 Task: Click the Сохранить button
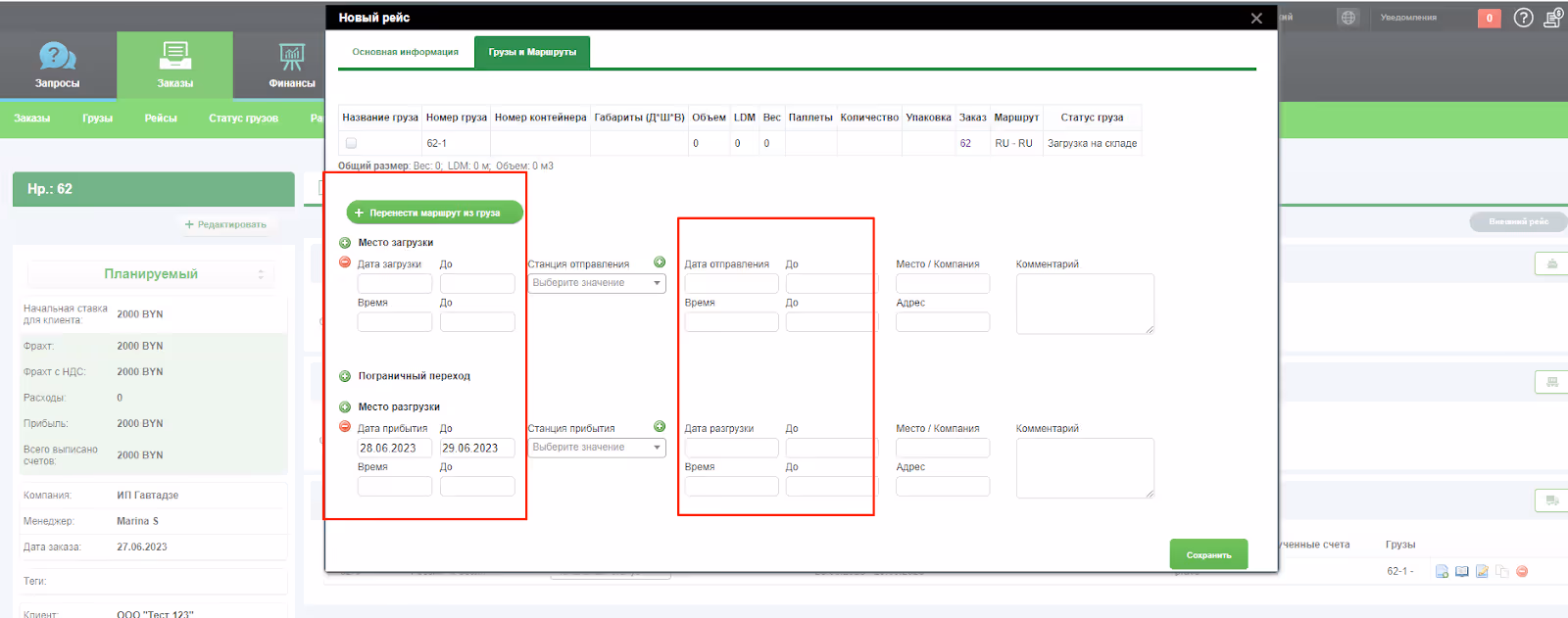1208,554
